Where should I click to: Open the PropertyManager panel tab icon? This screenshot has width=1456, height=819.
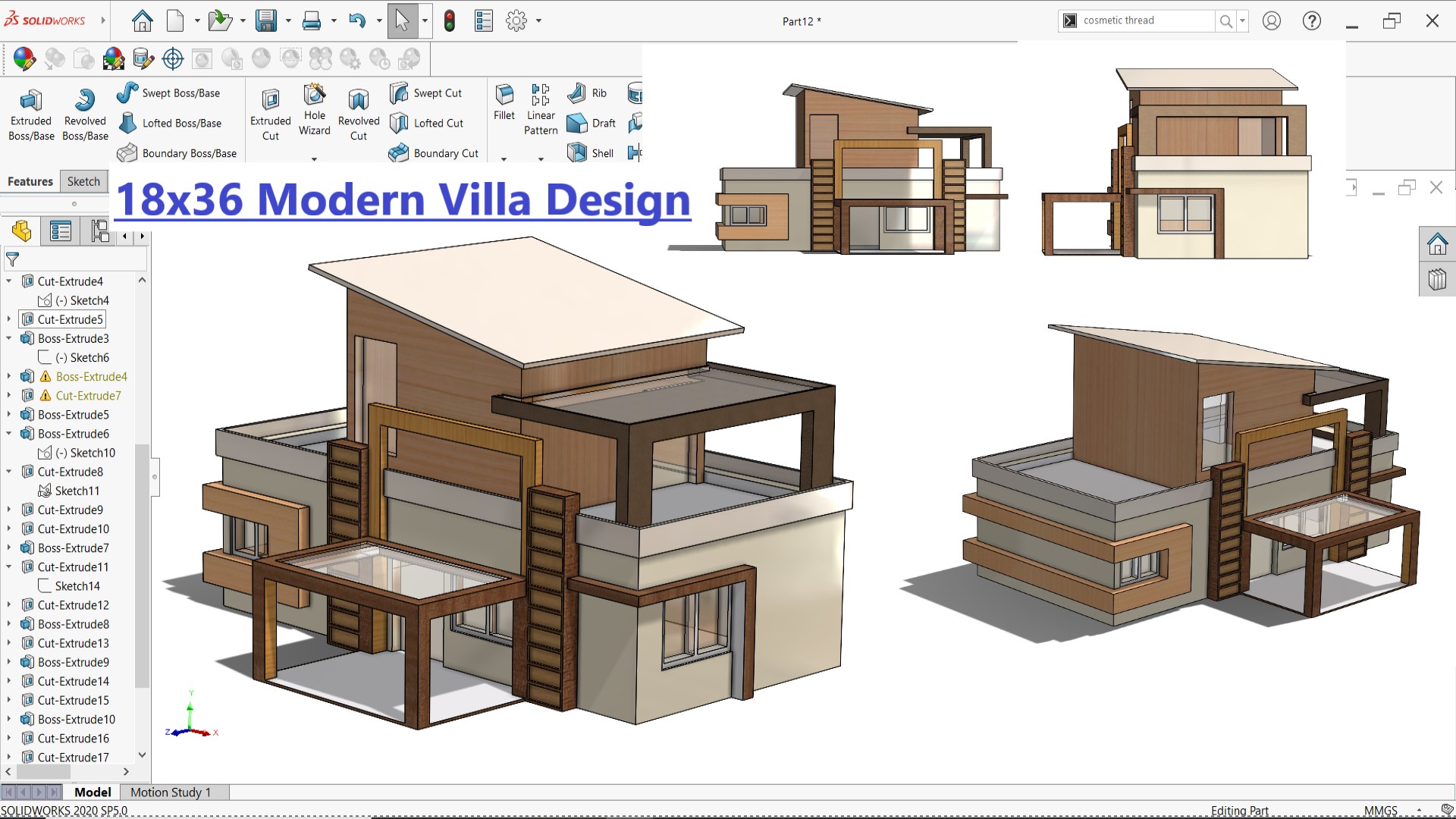[x=61, y=231]
